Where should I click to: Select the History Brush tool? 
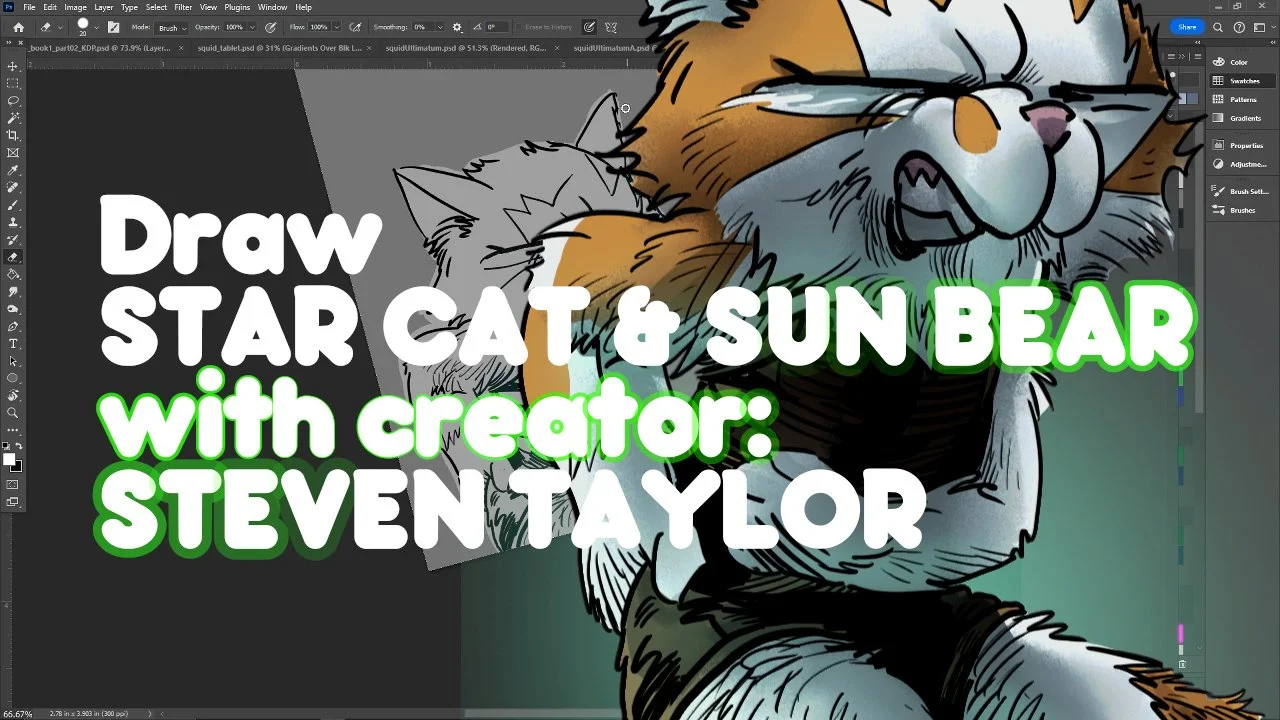(13, 239)
